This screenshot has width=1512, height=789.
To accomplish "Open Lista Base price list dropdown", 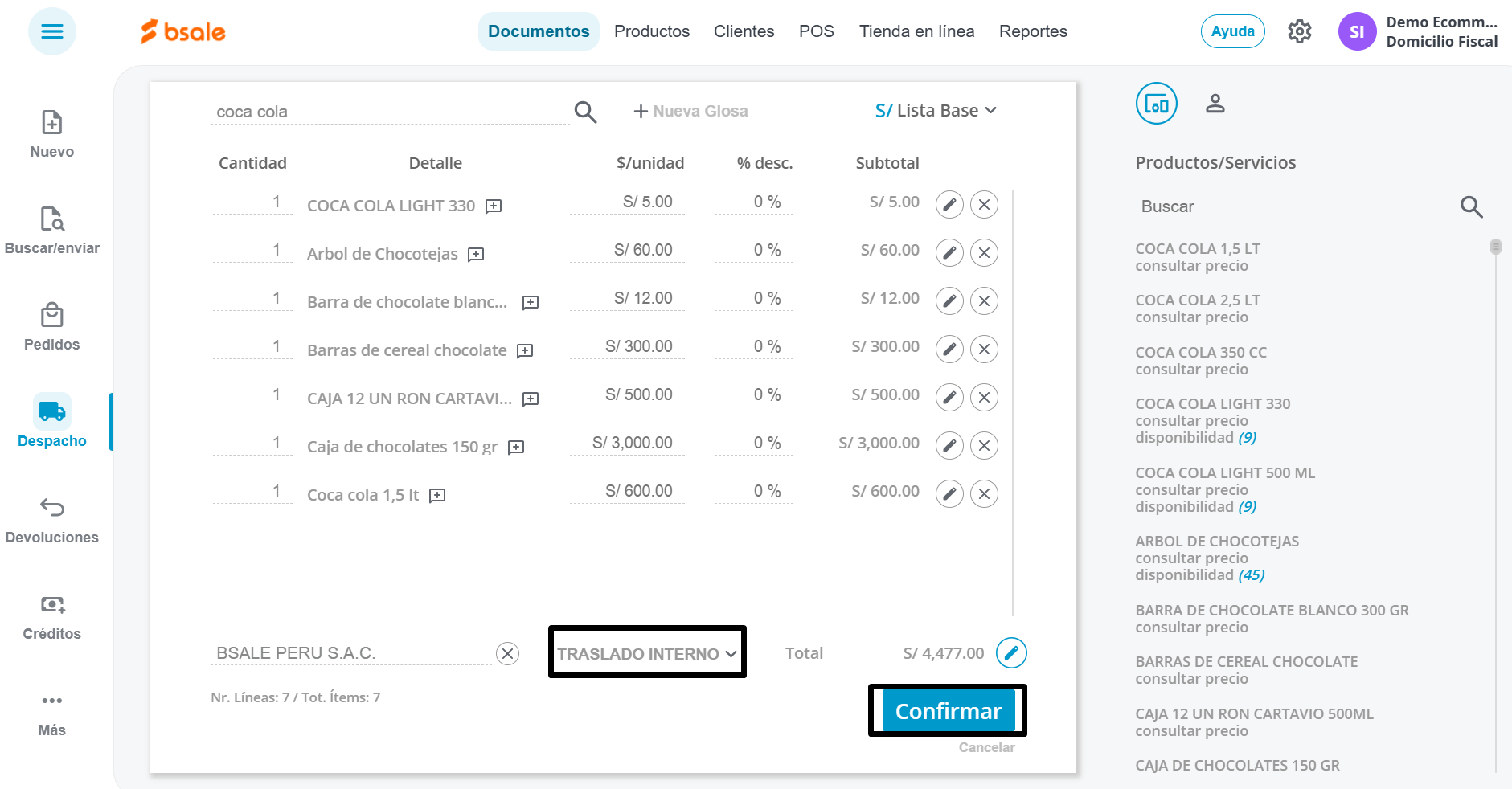I will coord(936,111).
